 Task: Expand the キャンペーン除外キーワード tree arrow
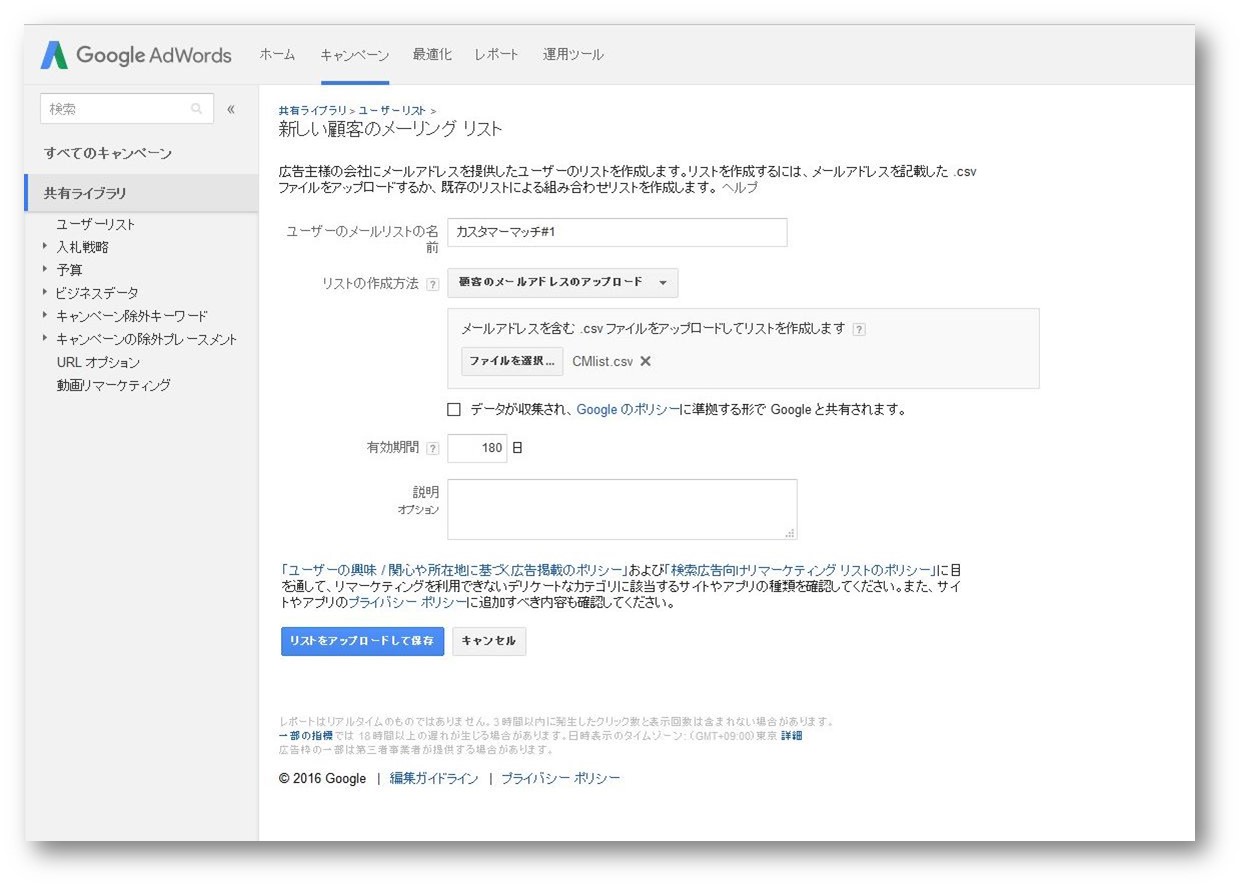tap(45, 315)
